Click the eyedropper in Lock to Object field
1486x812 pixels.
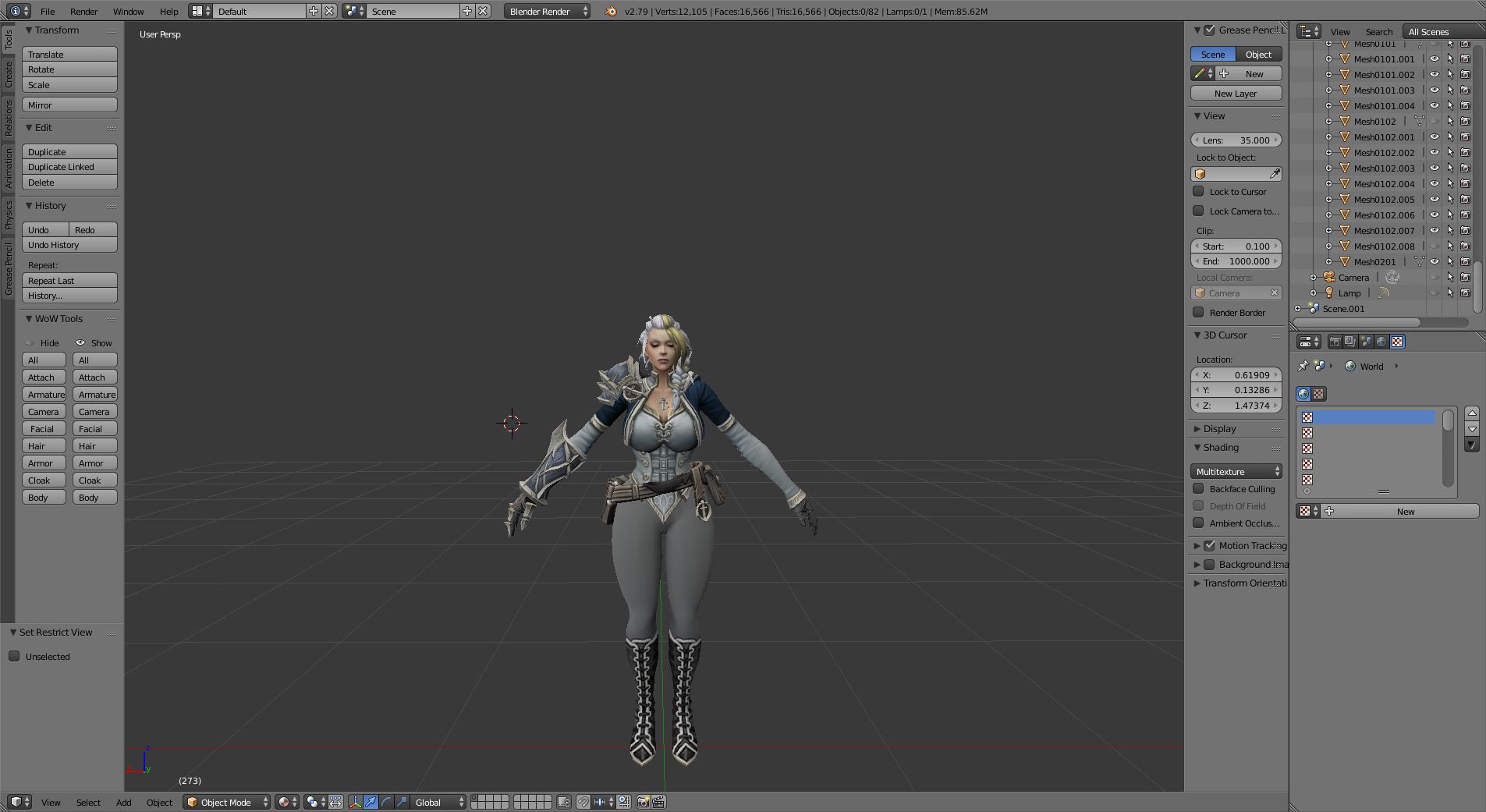(x=1275, y=174)
